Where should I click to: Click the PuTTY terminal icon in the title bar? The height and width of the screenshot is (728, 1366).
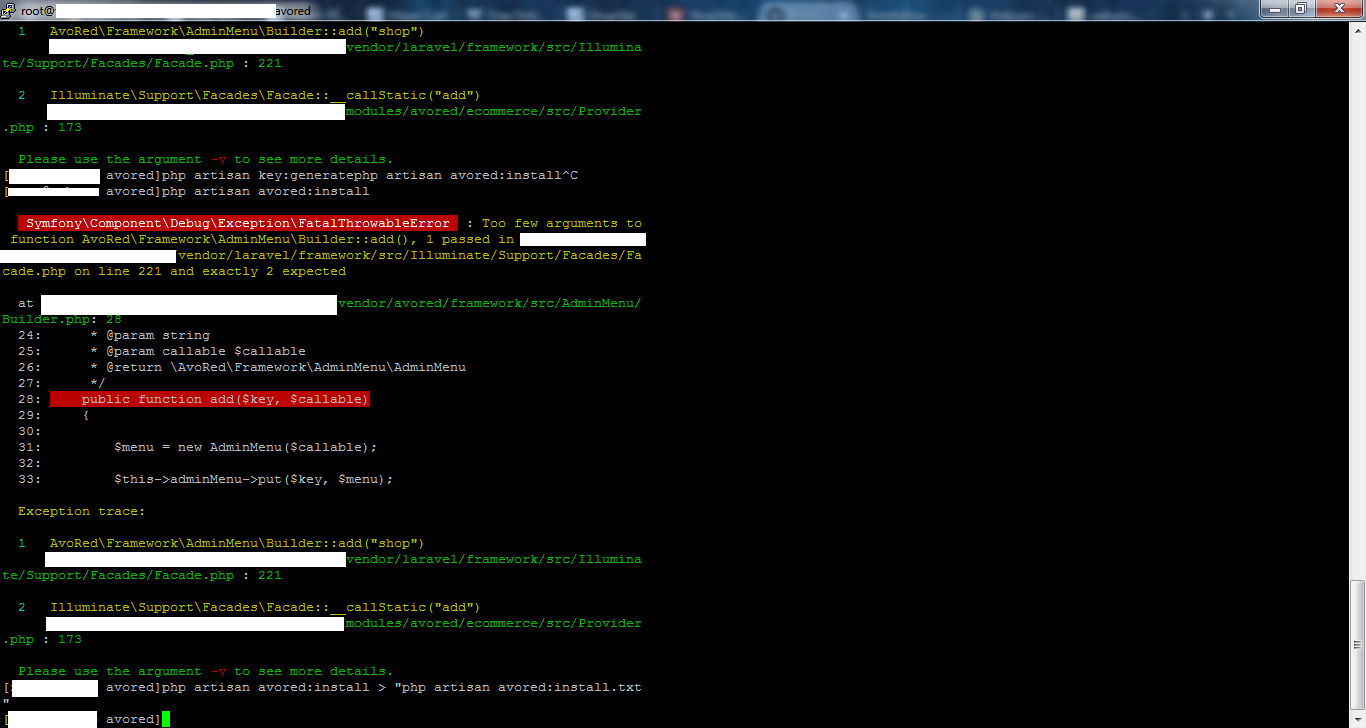[9, 10]
